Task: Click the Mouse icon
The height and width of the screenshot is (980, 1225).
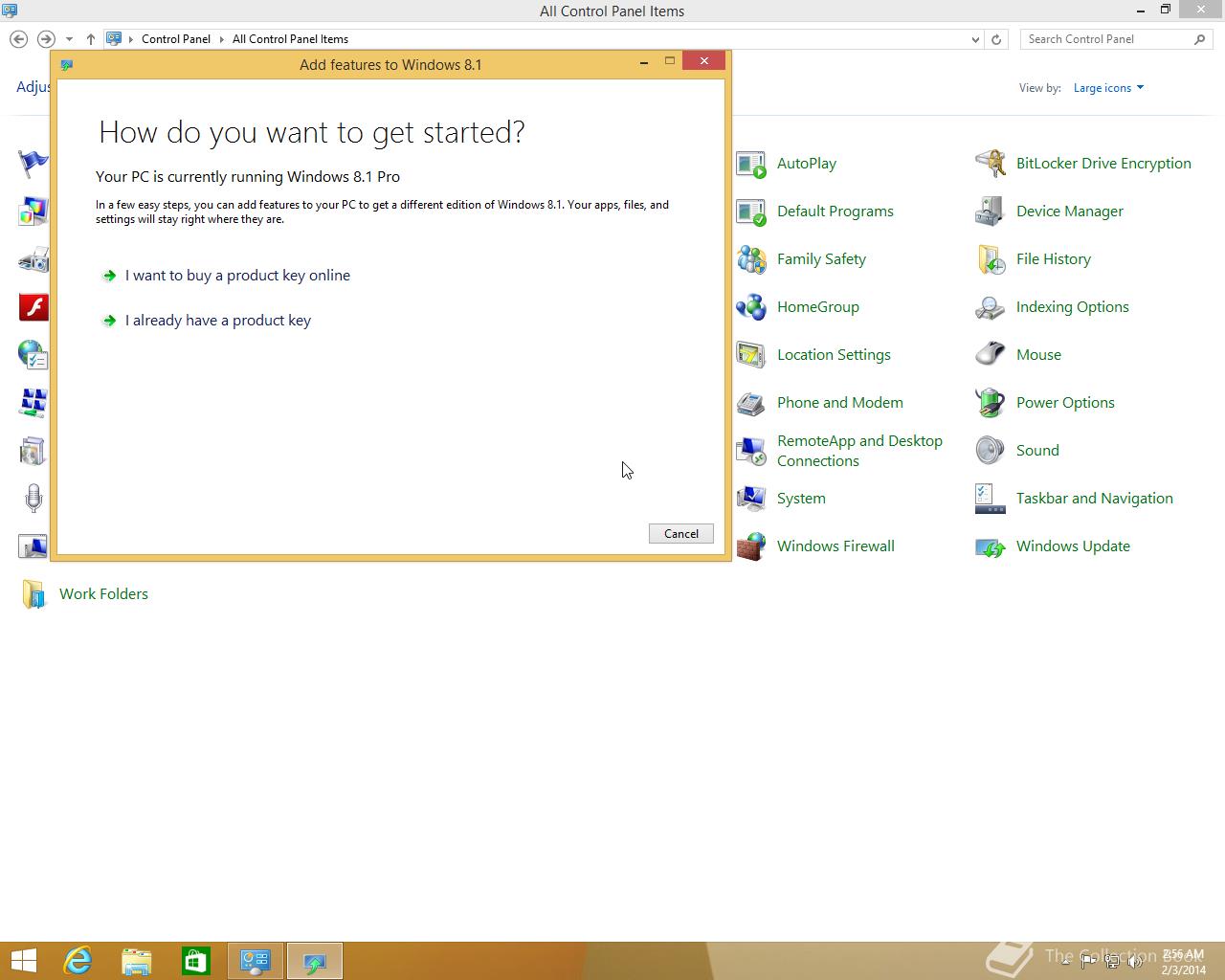Action: point(991,355)
